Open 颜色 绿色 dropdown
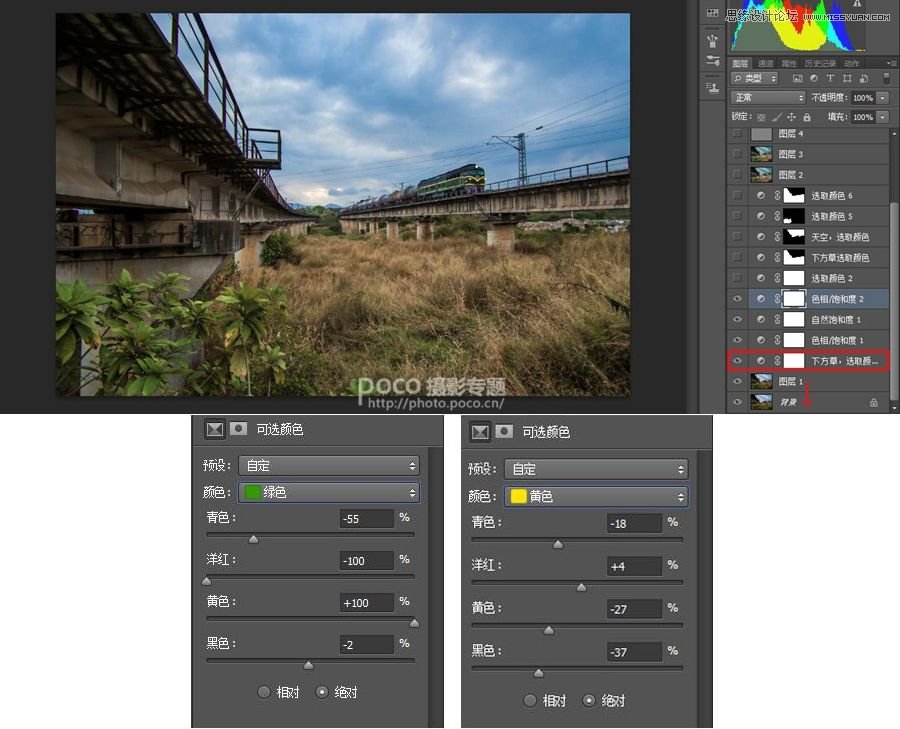900x729 pixels. tap(329, 493)
